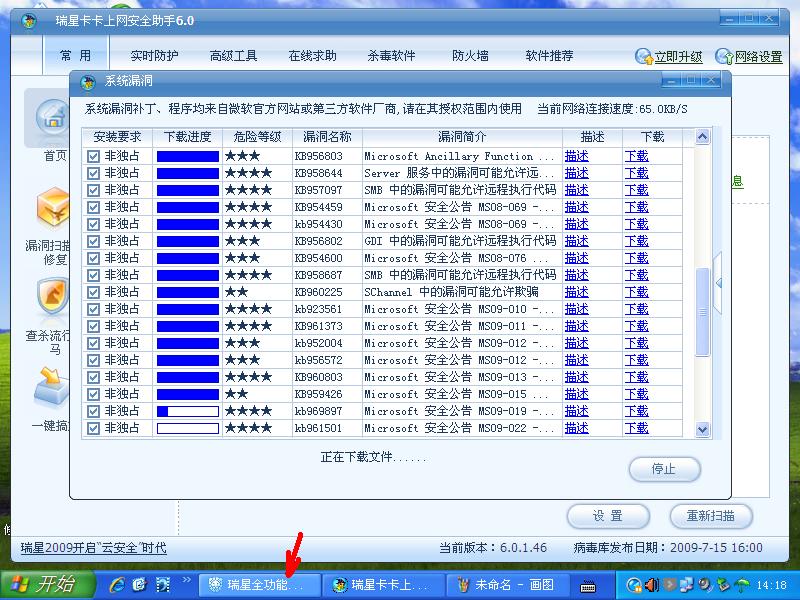Viewport: 800px width, 600px height.
Task: Click the 开始 Start button
Action: [x=48, y=585]
